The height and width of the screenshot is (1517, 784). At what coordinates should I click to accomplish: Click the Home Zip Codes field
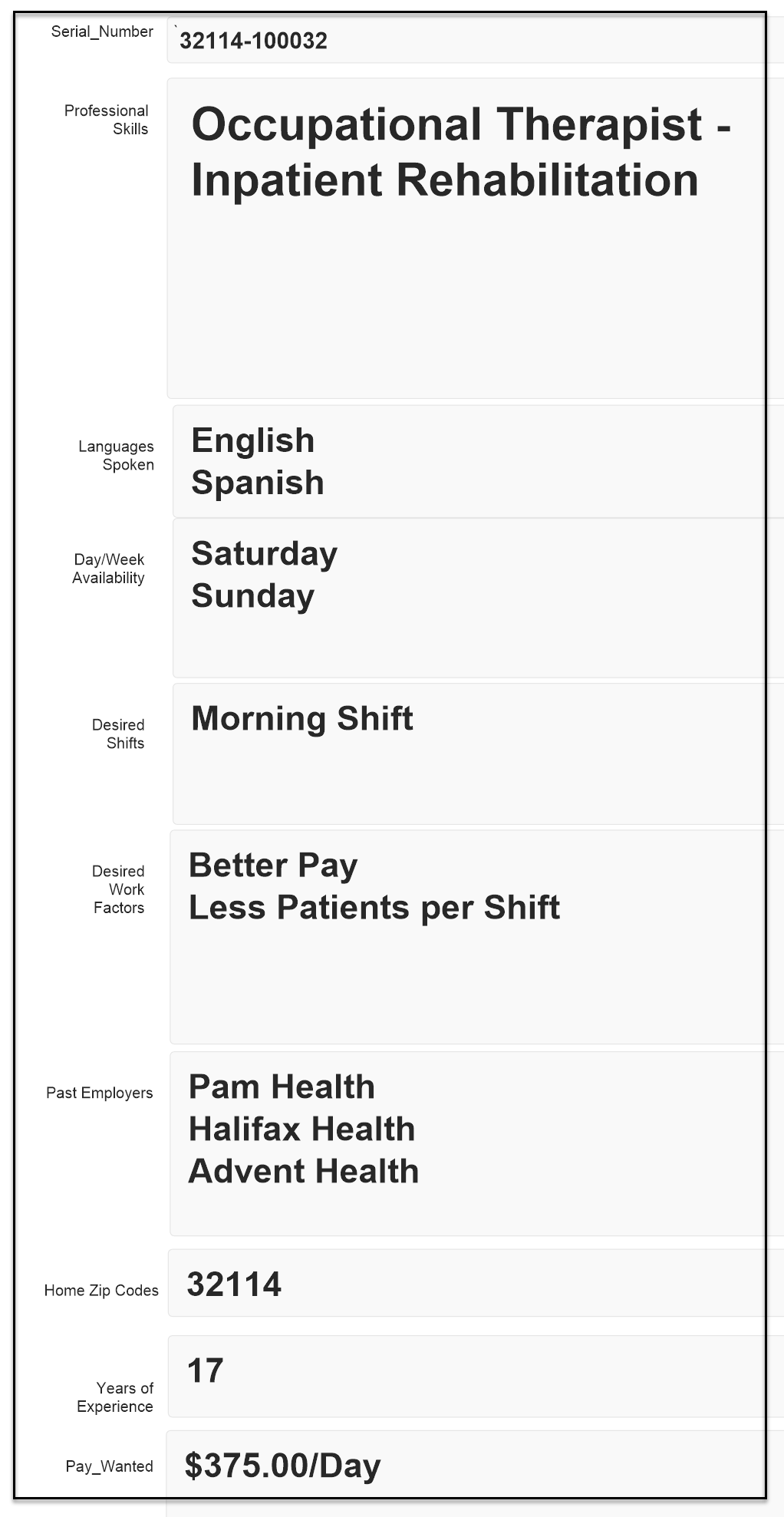point(468,1284)
